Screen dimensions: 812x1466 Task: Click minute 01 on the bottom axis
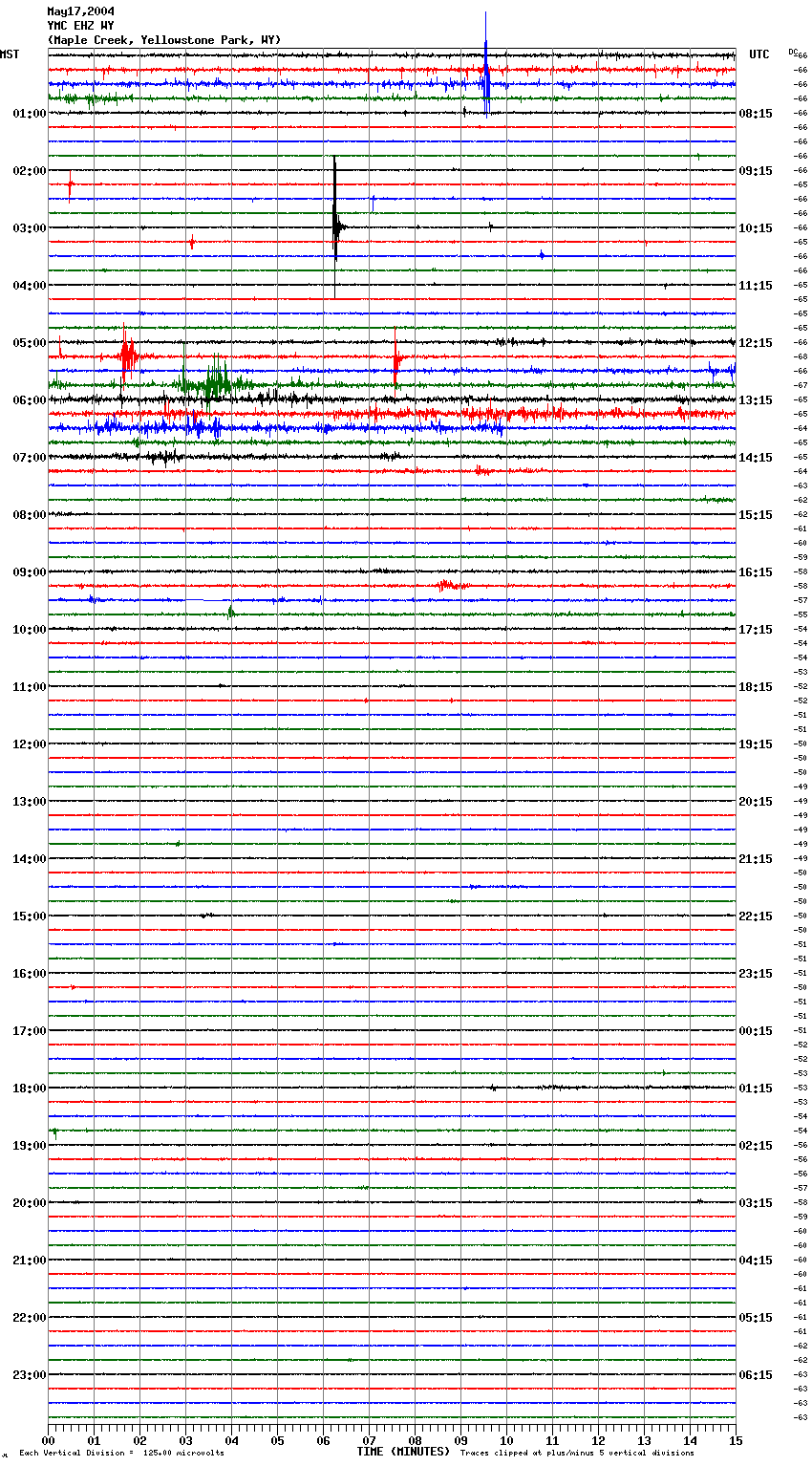coord(94,1440)
